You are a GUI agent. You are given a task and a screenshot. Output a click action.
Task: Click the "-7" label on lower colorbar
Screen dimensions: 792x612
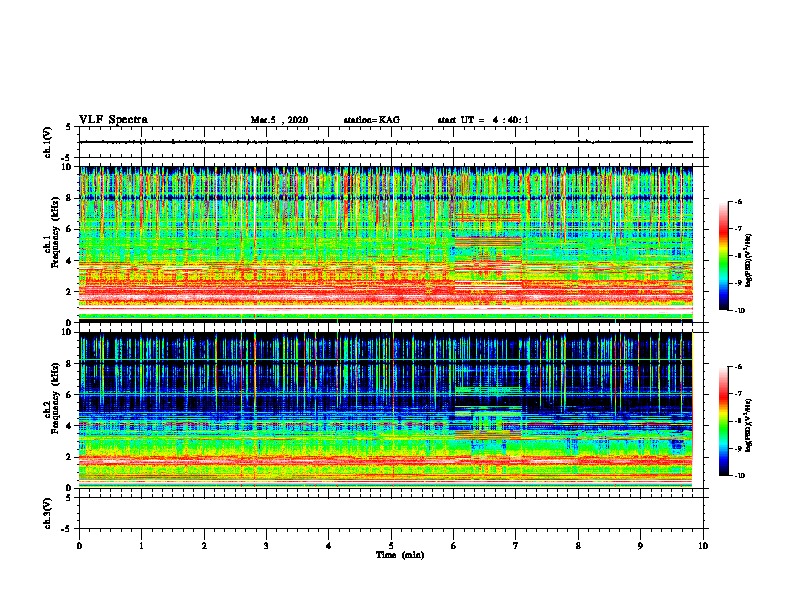(738, 394)
